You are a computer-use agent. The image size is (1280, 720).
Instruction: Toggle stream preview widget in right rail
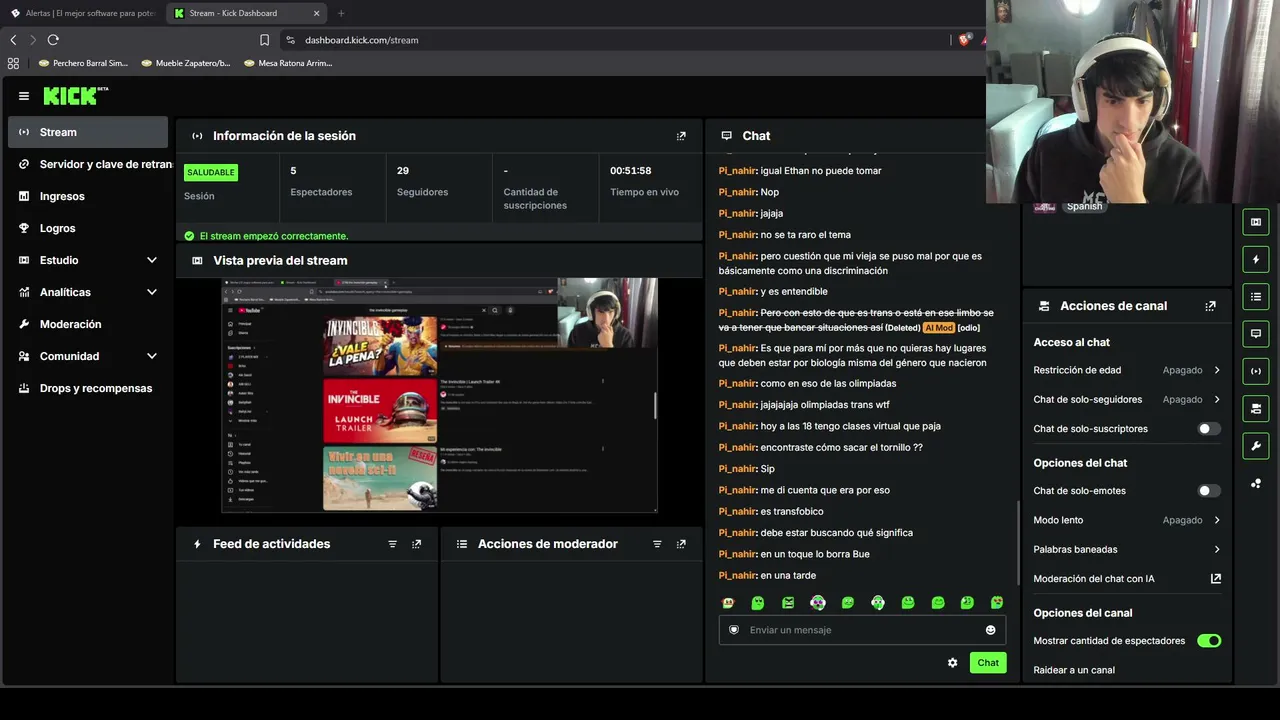(x=1256, y=222)
